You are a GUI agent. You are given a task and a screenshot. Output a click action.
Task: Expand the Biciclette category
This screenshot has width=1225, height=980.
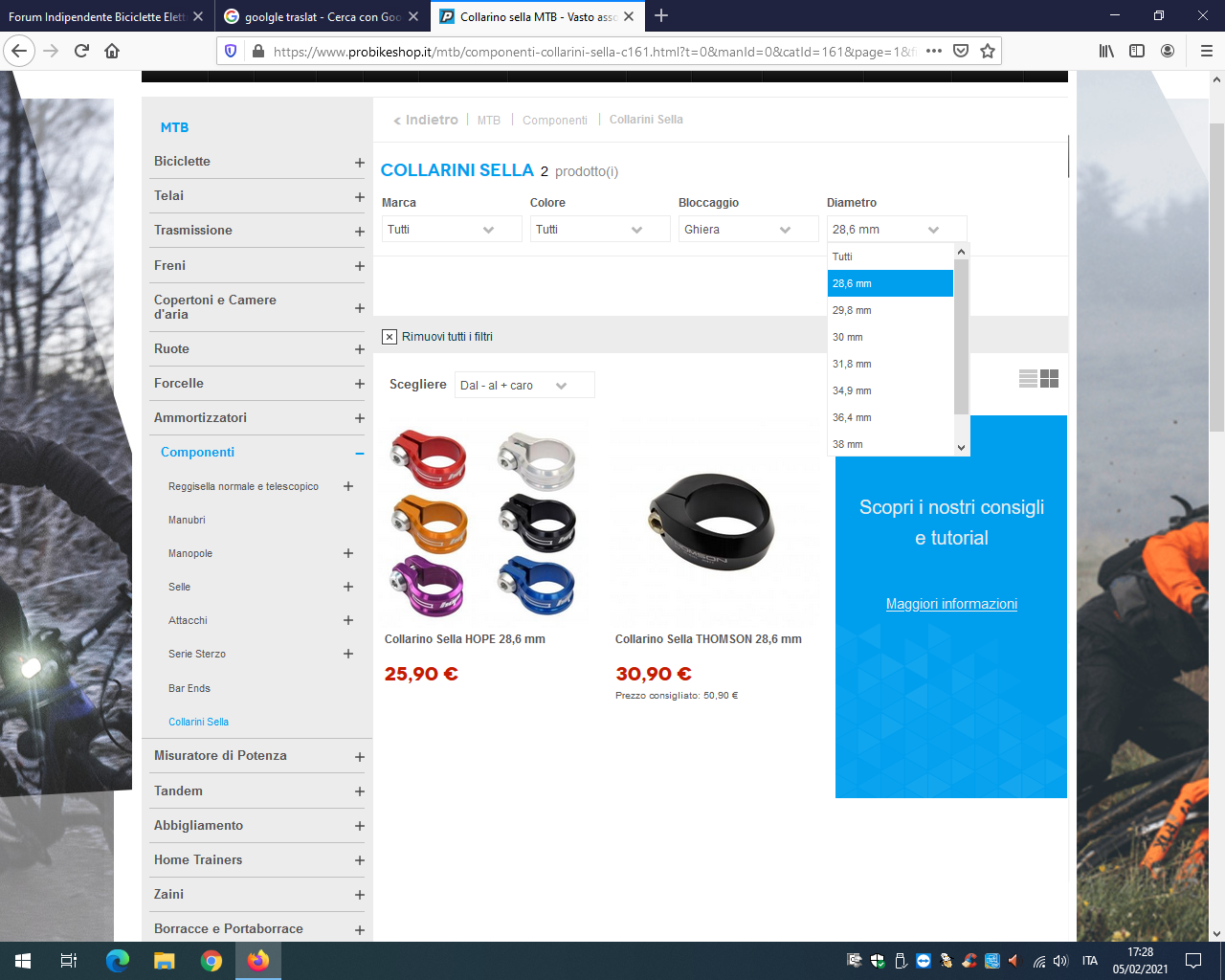(360, 163)
